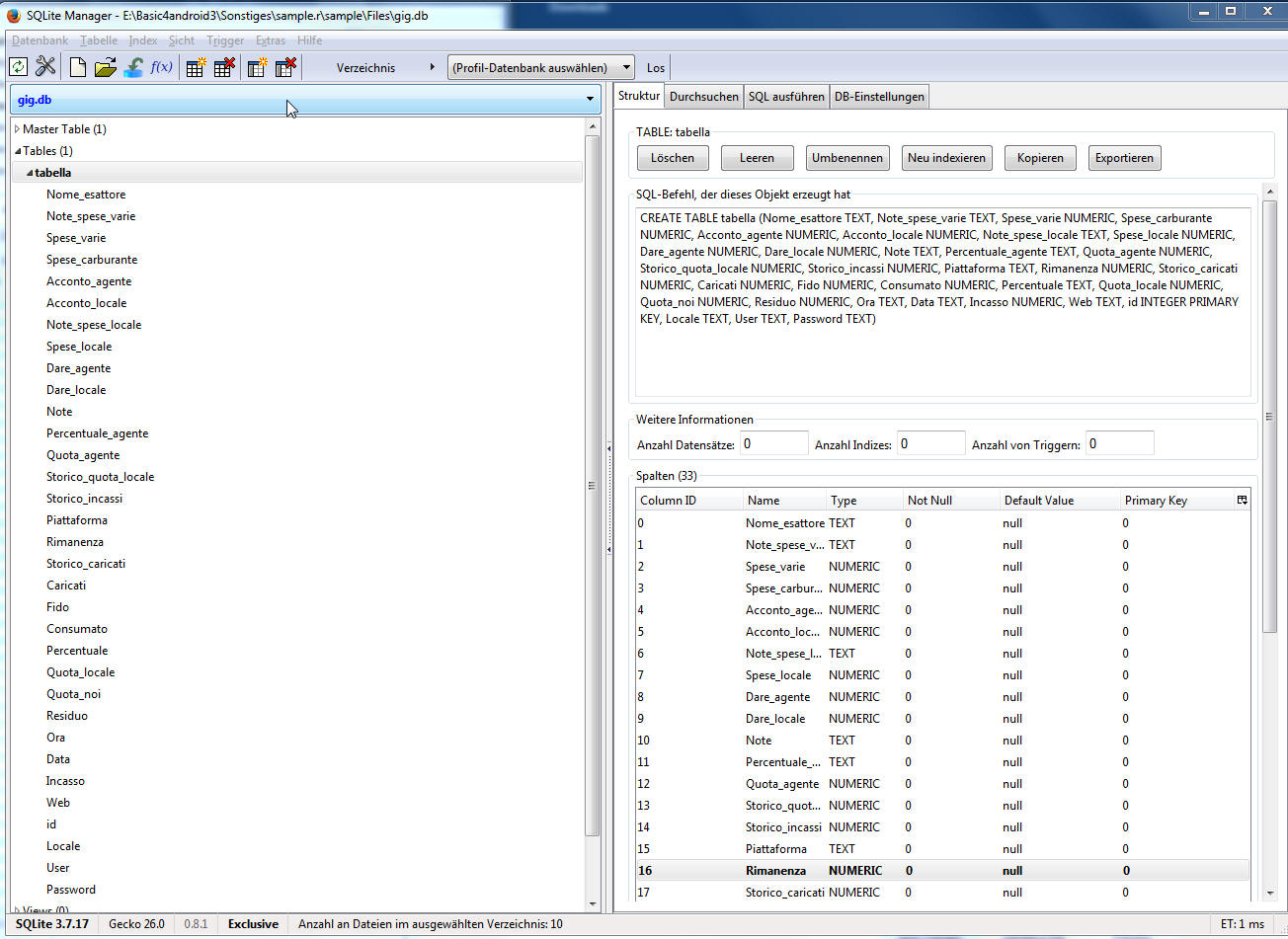Open the Extras menu
Screen dimensions: 1288x939
pos(271,40)
